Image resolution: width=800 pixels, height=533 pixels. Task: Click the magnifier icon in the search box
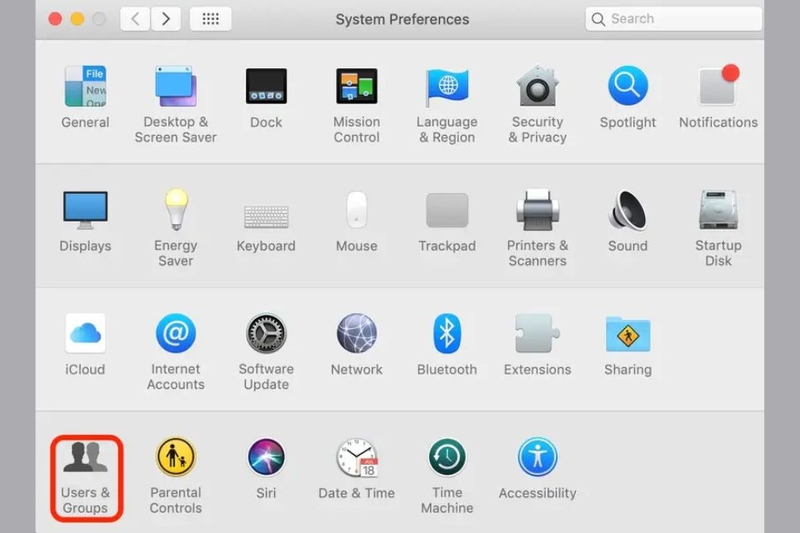(598, 19)
